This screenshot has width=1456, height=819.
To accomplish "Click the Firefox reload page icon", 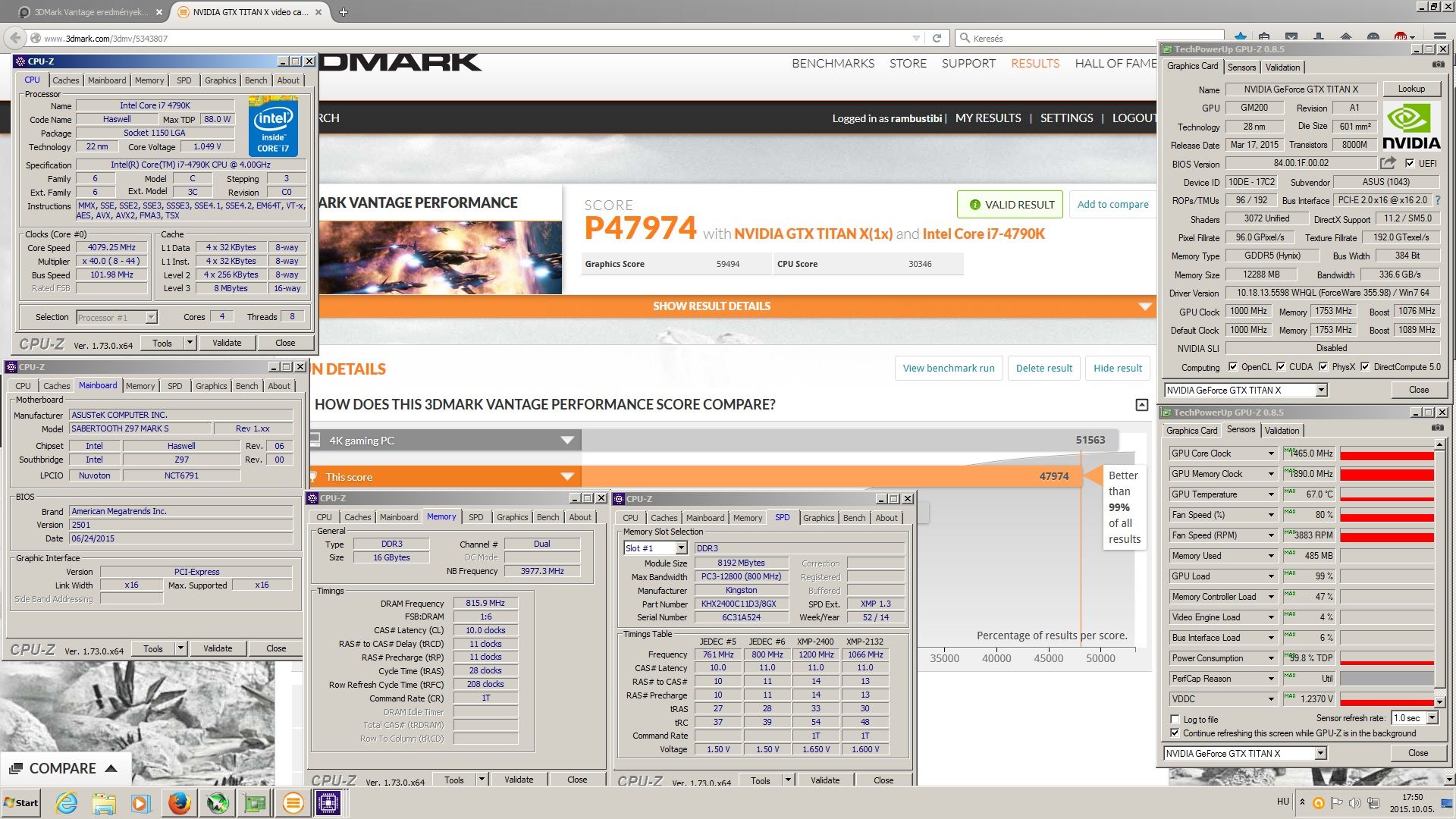I will pyautogui.click(x=937, y=38).
